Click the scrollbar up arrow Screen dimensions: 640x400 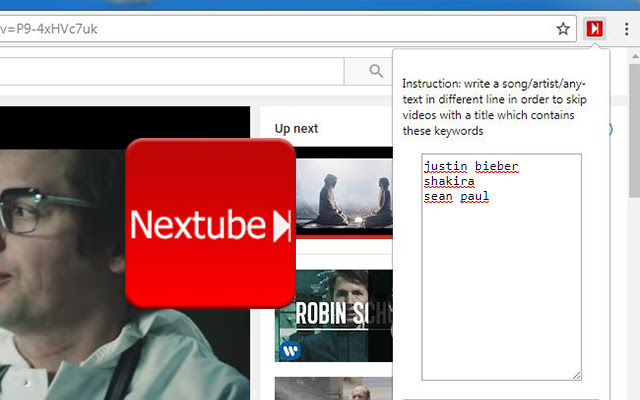click(635, 56)
